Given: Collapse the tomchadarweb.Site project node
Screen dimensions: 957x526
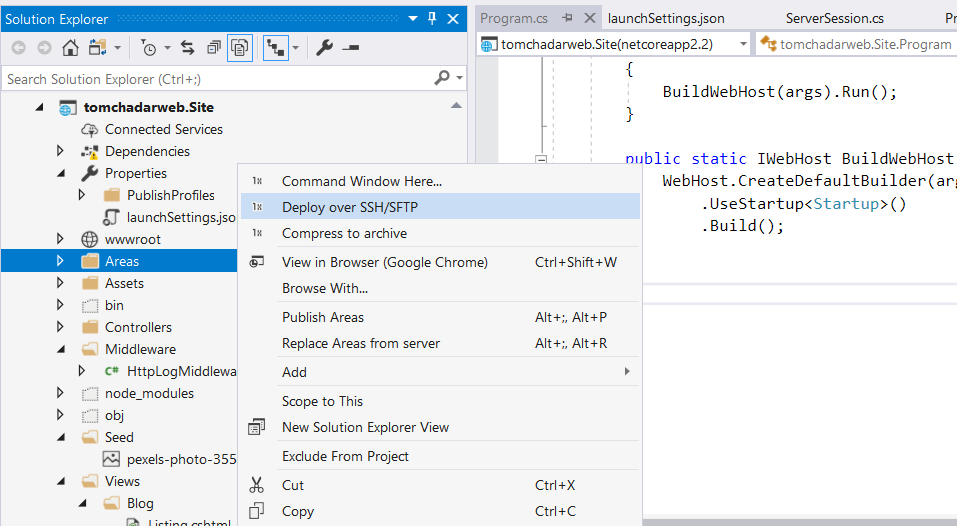Looking at the screenshot, I should (x=40, y=107).
